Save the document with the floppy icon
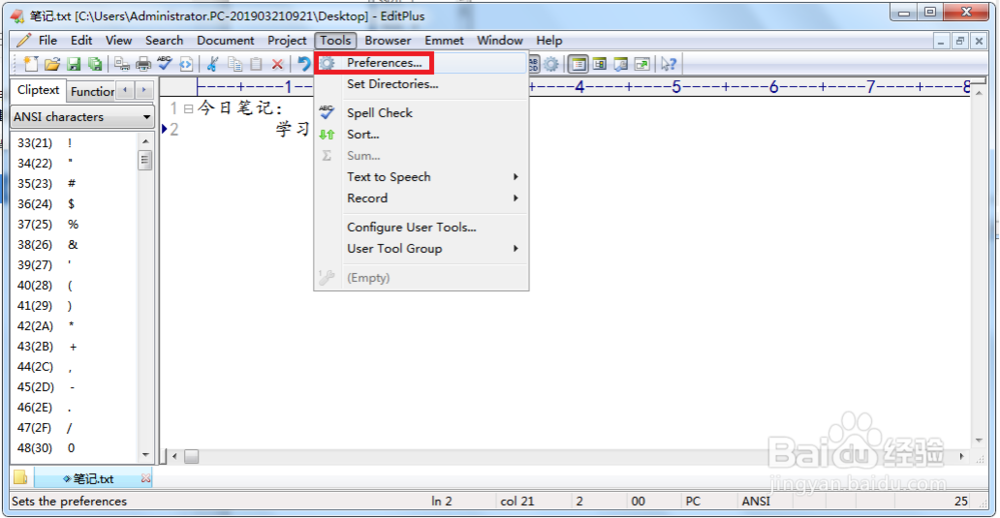The height and width of the screenshot is (518, 1000). 73,64
